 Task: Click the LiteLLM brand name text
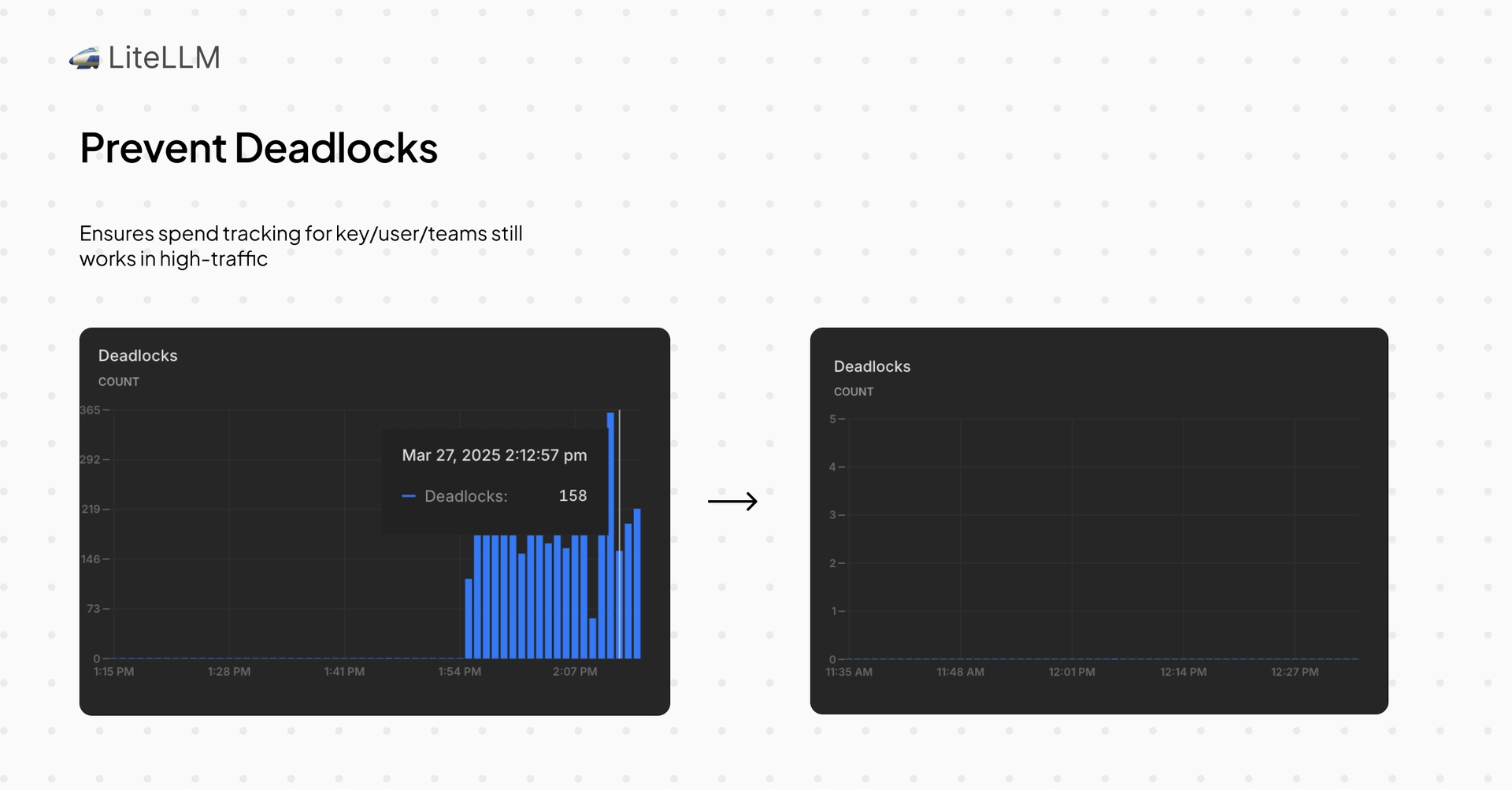click(x=164, y=57)
